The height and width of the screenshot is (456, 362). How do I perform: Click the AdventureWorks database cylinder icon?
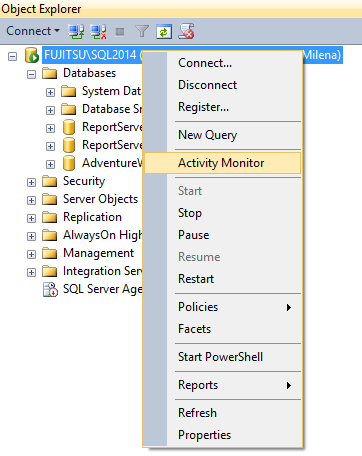[x=69, y=163]
